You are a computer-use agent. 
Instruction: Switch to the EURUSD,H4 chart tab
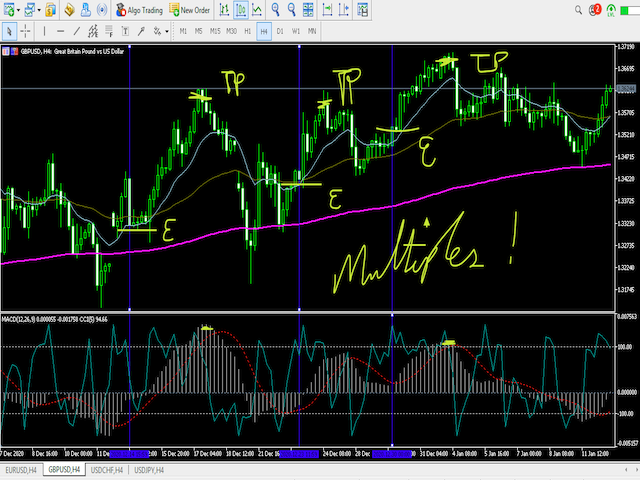[x=22, y=469]
